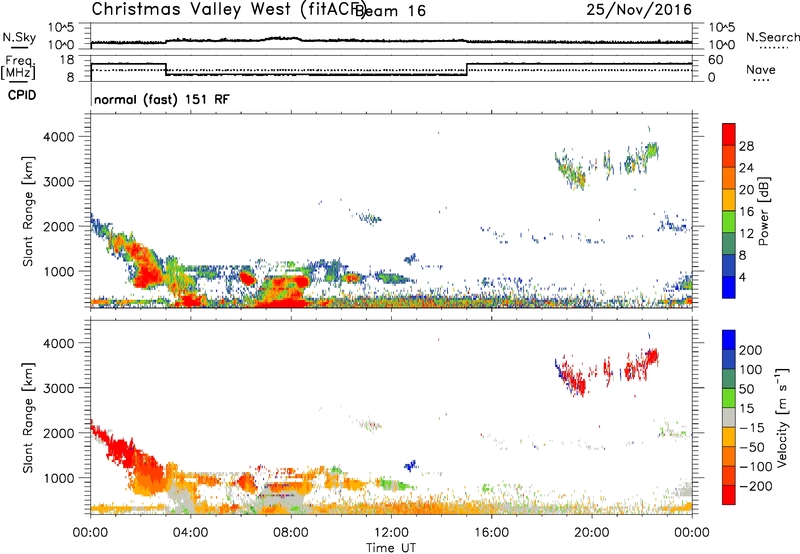
Task: Click the date '25/Nov/2016'
Action: 639,9
